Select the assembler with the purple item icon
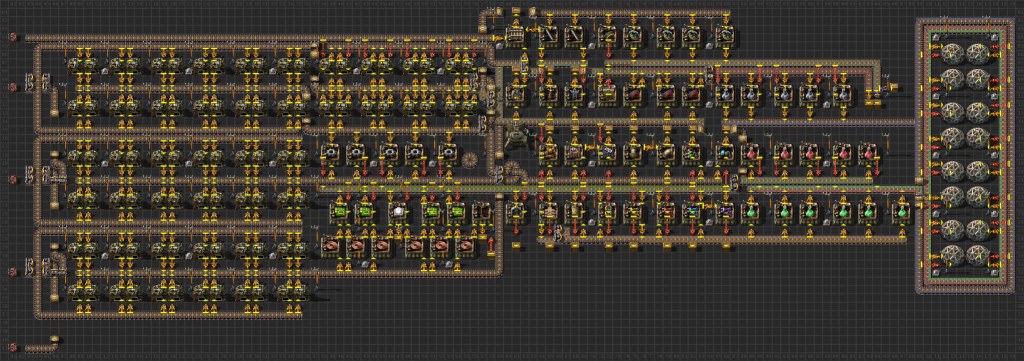This screenshot has height=361, width=1024. point(725,212)
